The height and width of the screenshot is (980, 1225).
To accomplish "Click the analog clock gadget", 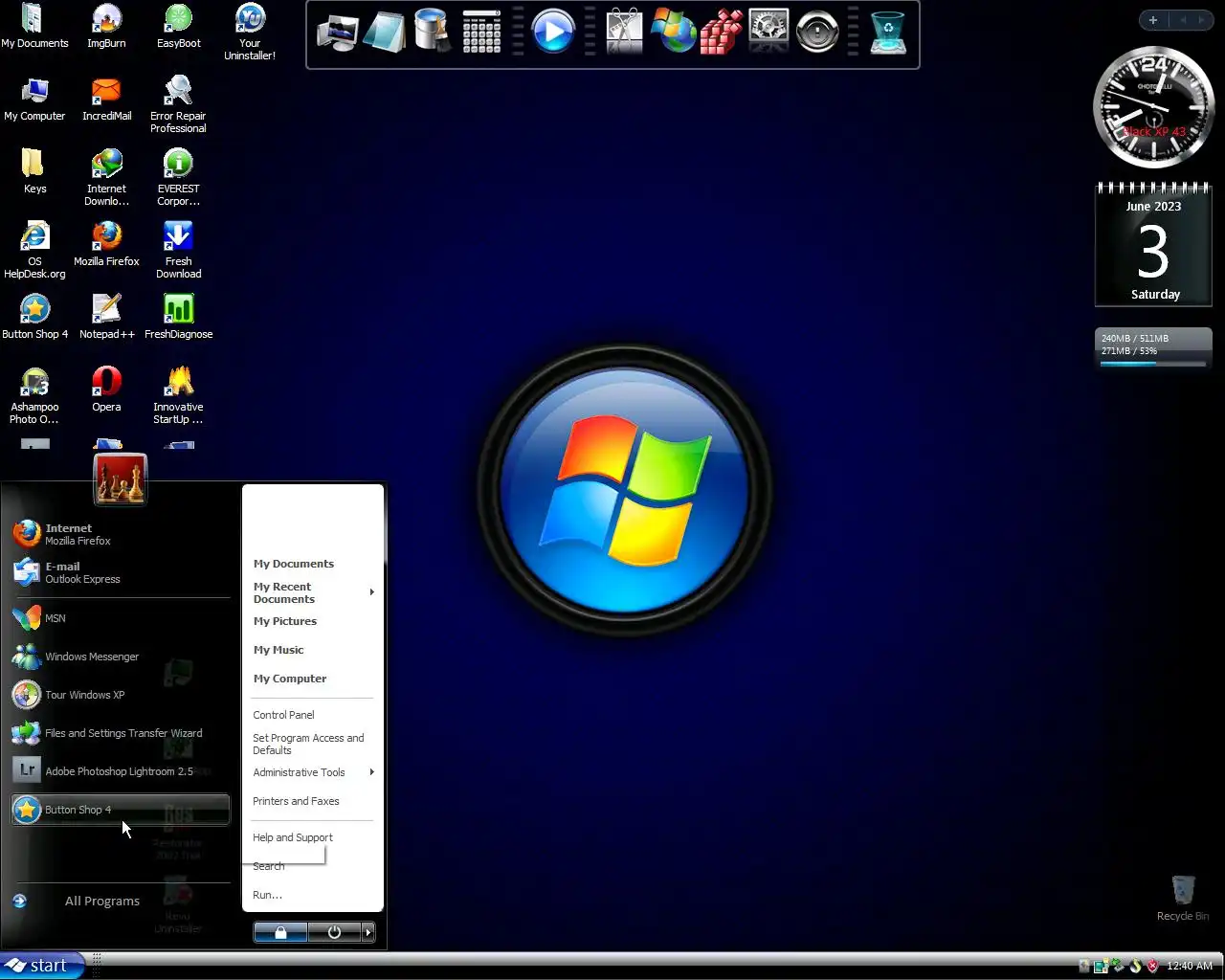I will [1153, 107].
